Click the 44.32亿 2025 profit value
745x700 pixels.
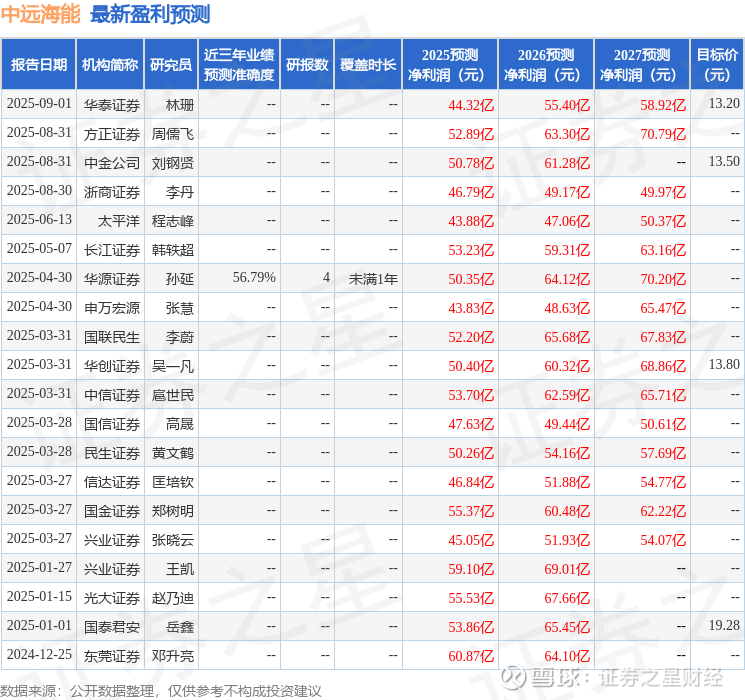click(x=471, y=105)
